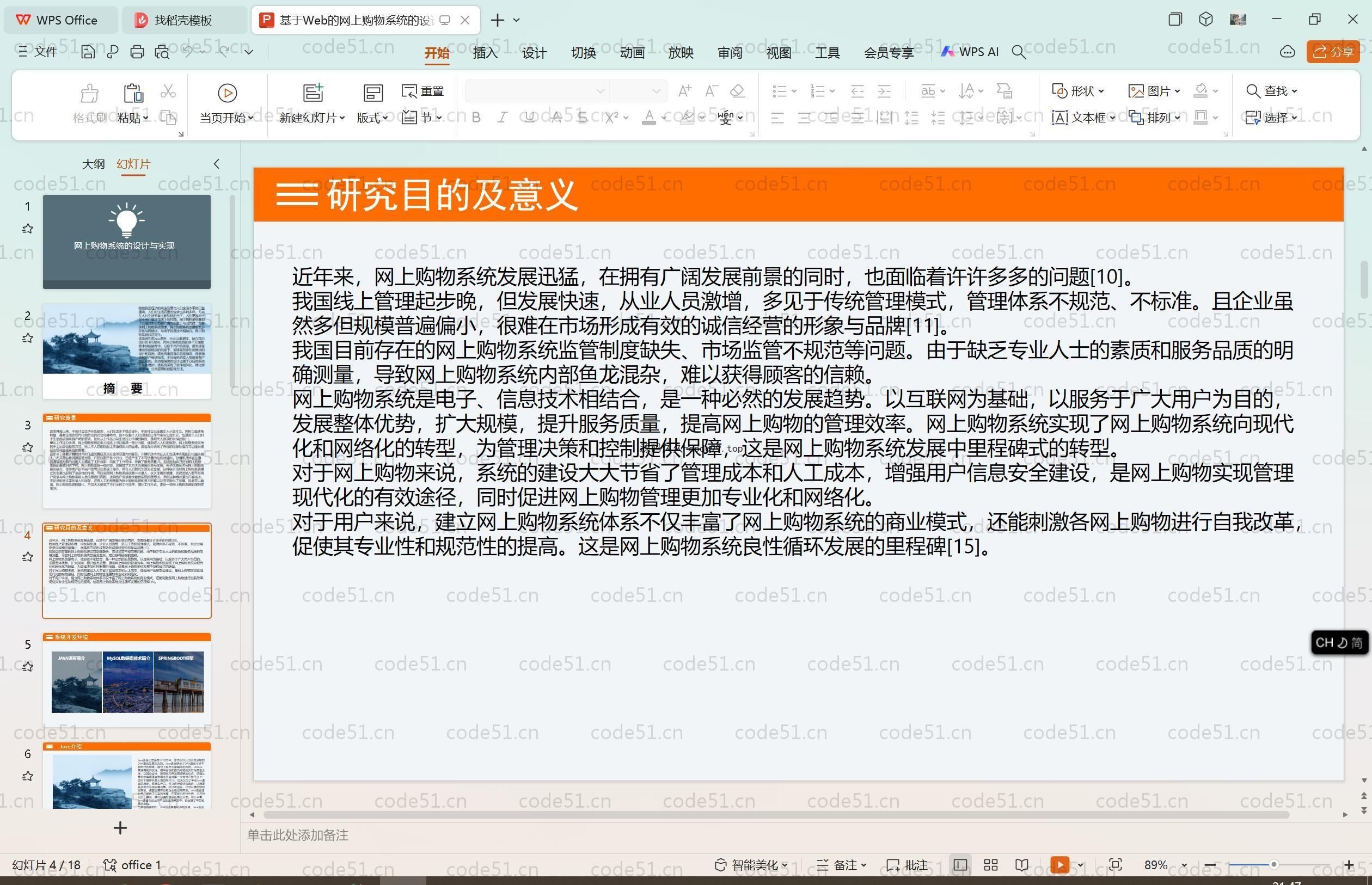Play slideshow from status bar
Screen dimensions: 1372x885
[1060, 864]
